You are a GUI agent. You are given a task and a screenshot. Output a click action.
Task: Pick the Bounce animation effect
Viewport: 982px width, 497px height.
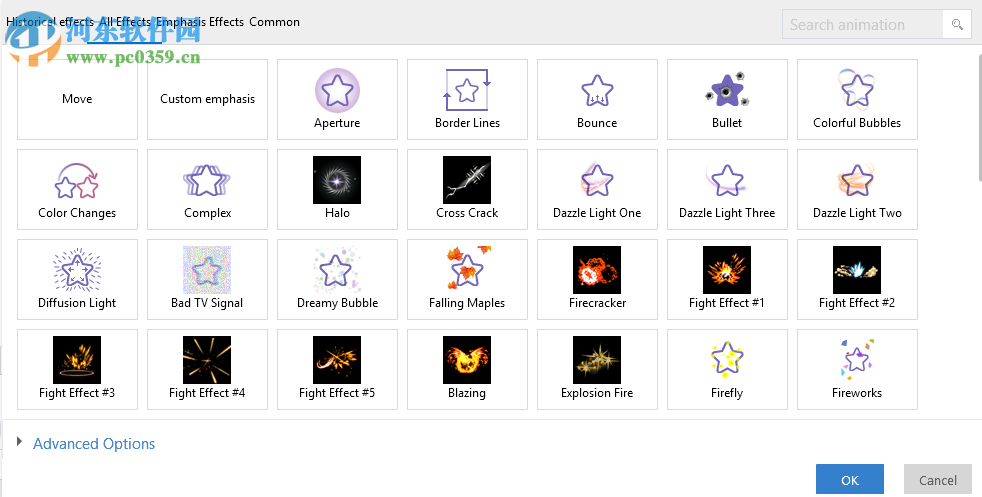[x=597, y=100]
